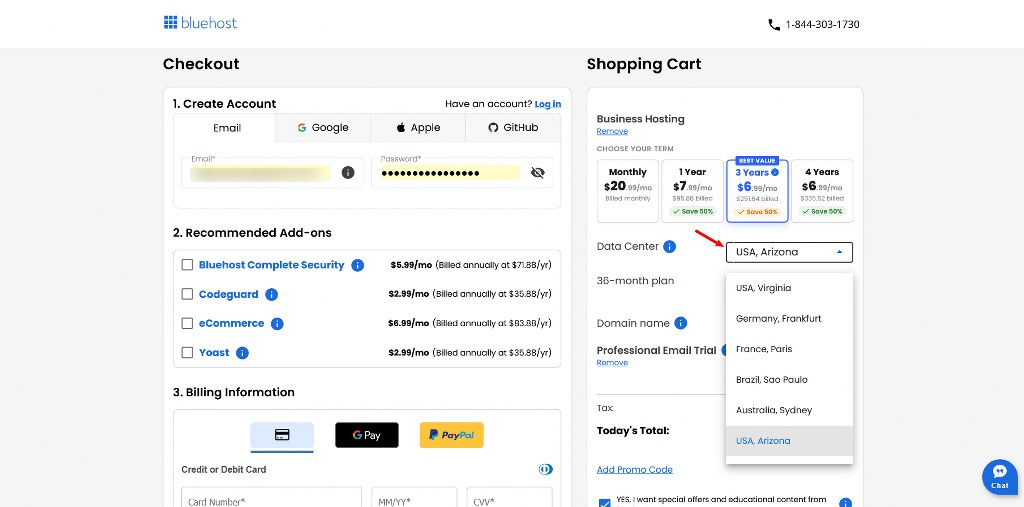1024x507 pixels.
Task: Click info icon beside Bluehost Complete Security
Action: pyautogui.click(x=357, y=265)
